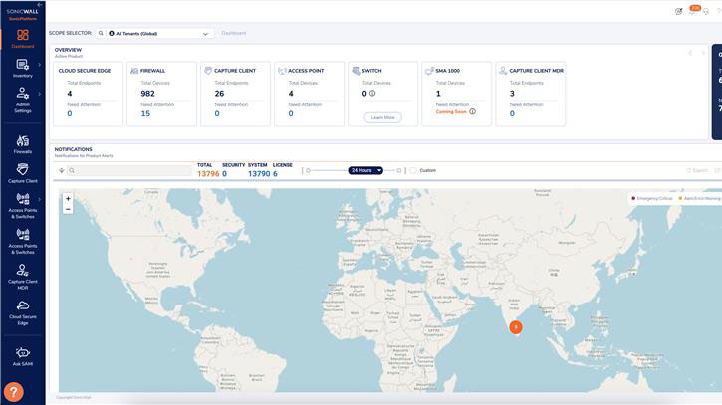Open the Capture Client sidebar icon
The height and width of the screenshot is (405, 722).
coord(23,173)
